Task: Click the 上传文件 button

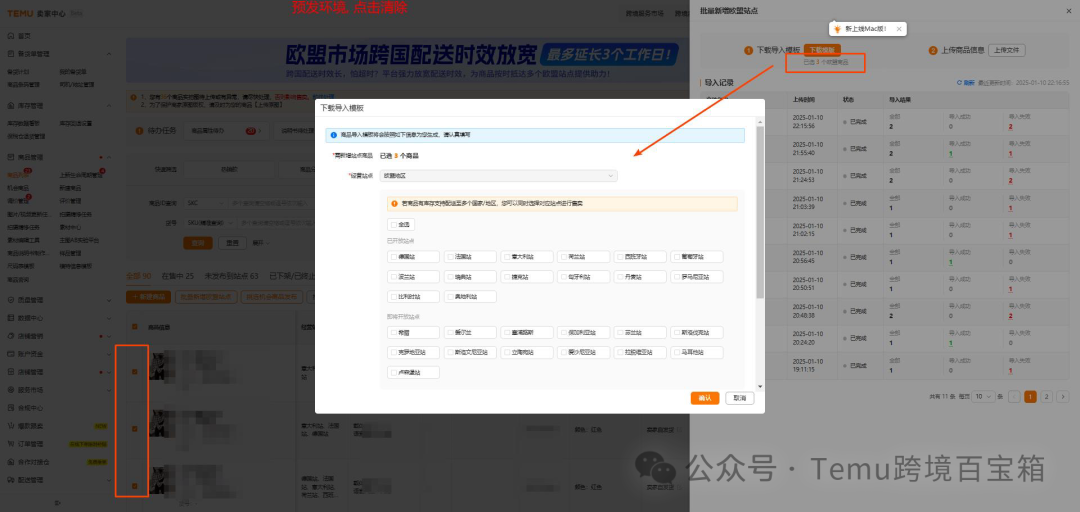Action: point(1007,50)
